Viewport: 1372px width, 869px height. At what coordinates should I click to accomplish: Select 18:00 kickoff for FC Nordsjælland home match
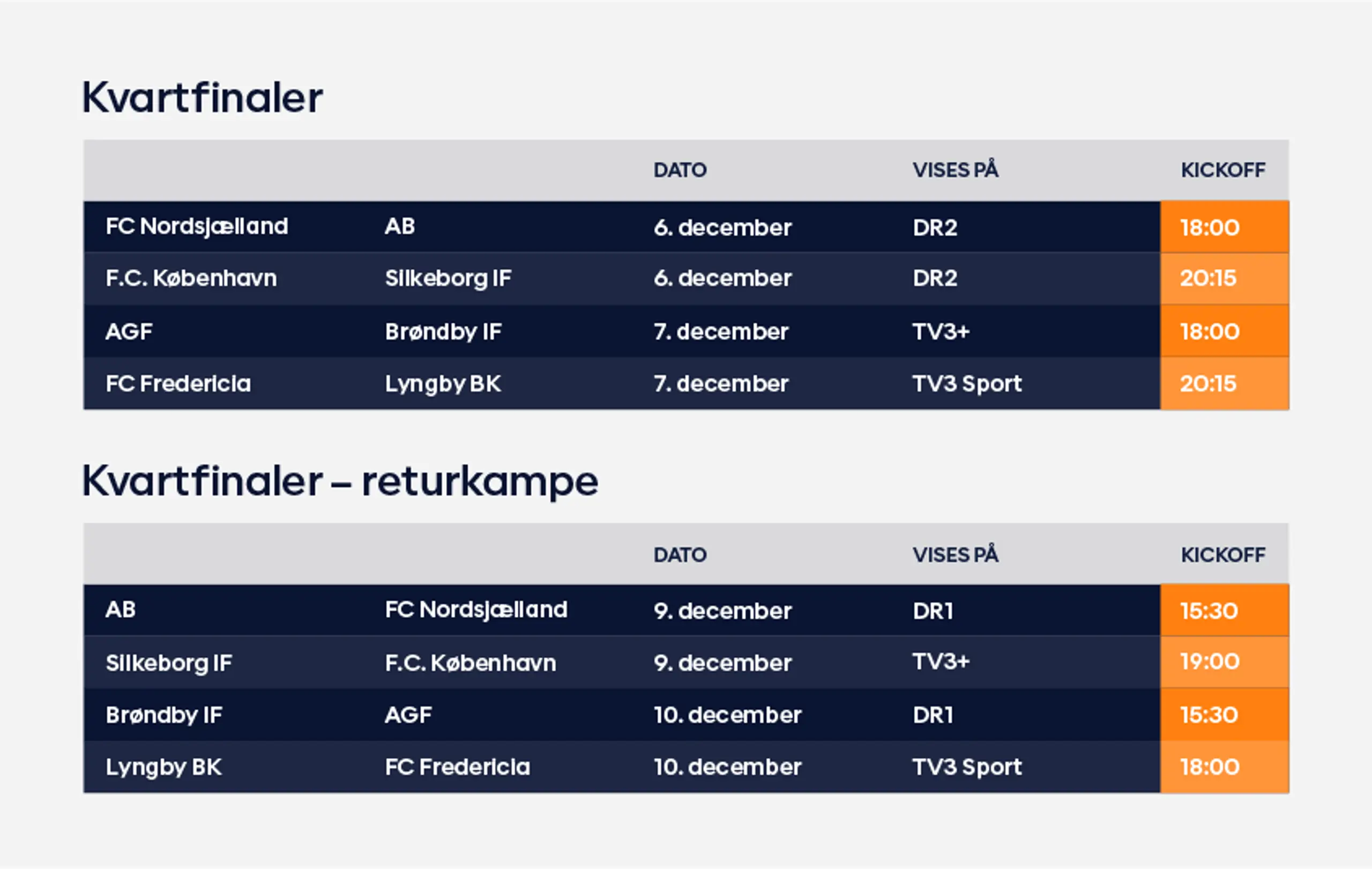tap(1209, 227)
